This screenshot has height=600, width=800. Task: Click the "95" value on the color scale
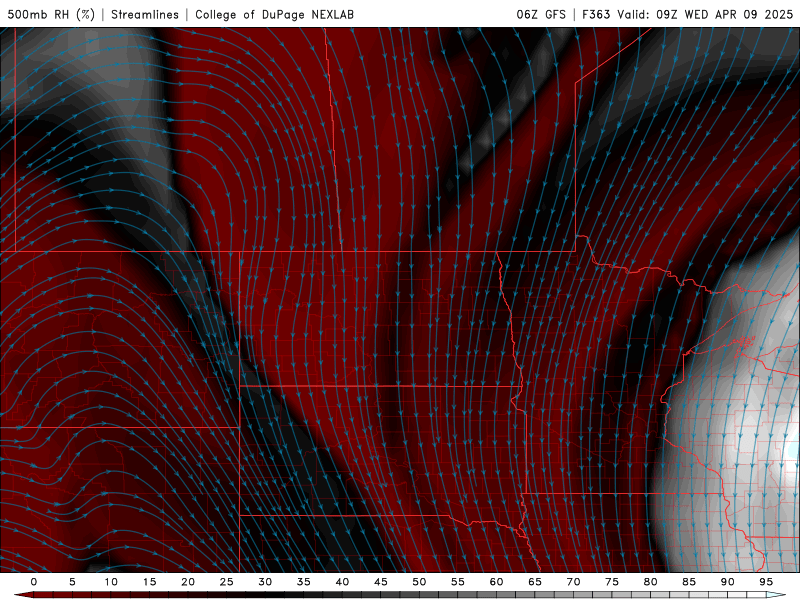pyautogui.click(x=766, y=582)
